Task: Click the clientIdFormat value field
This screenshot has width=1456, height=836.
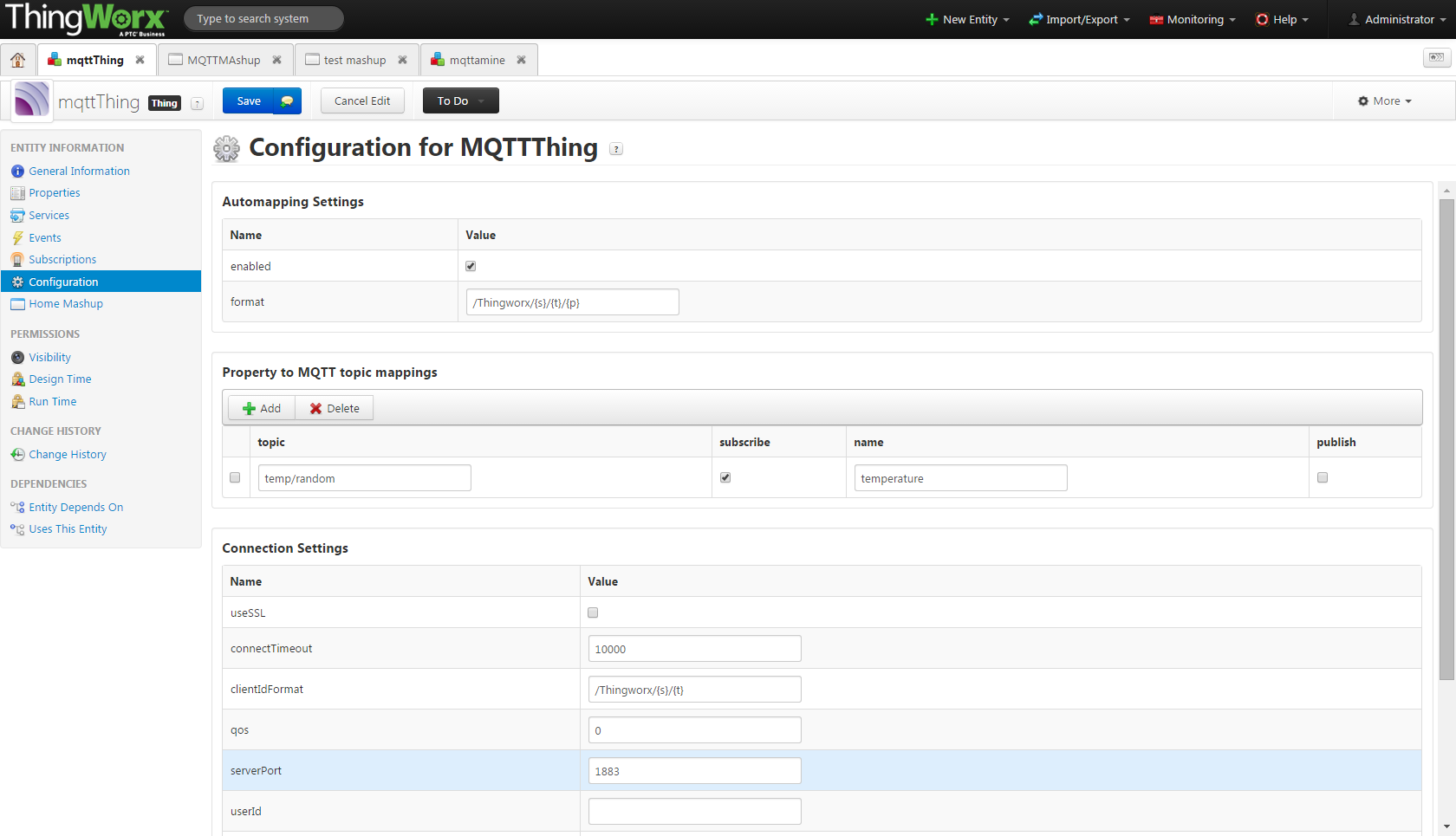Action: (695, 690)
